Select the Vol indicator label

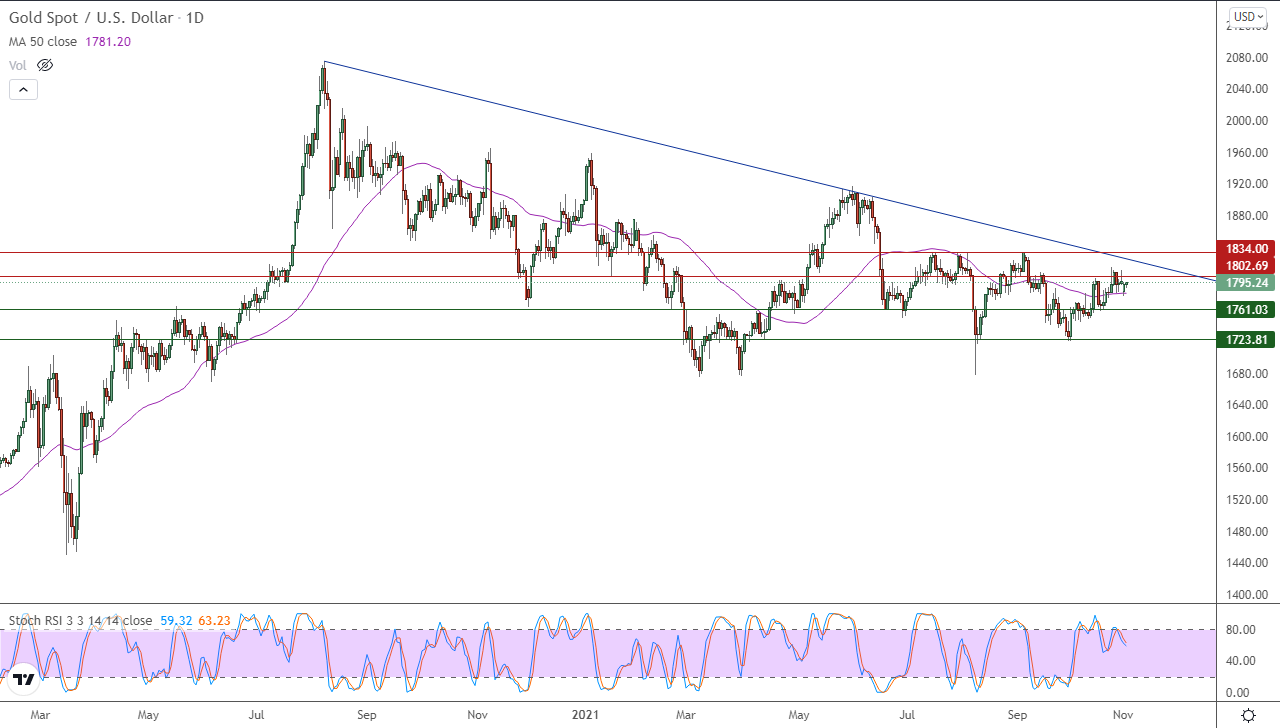(x=18, y=65)
